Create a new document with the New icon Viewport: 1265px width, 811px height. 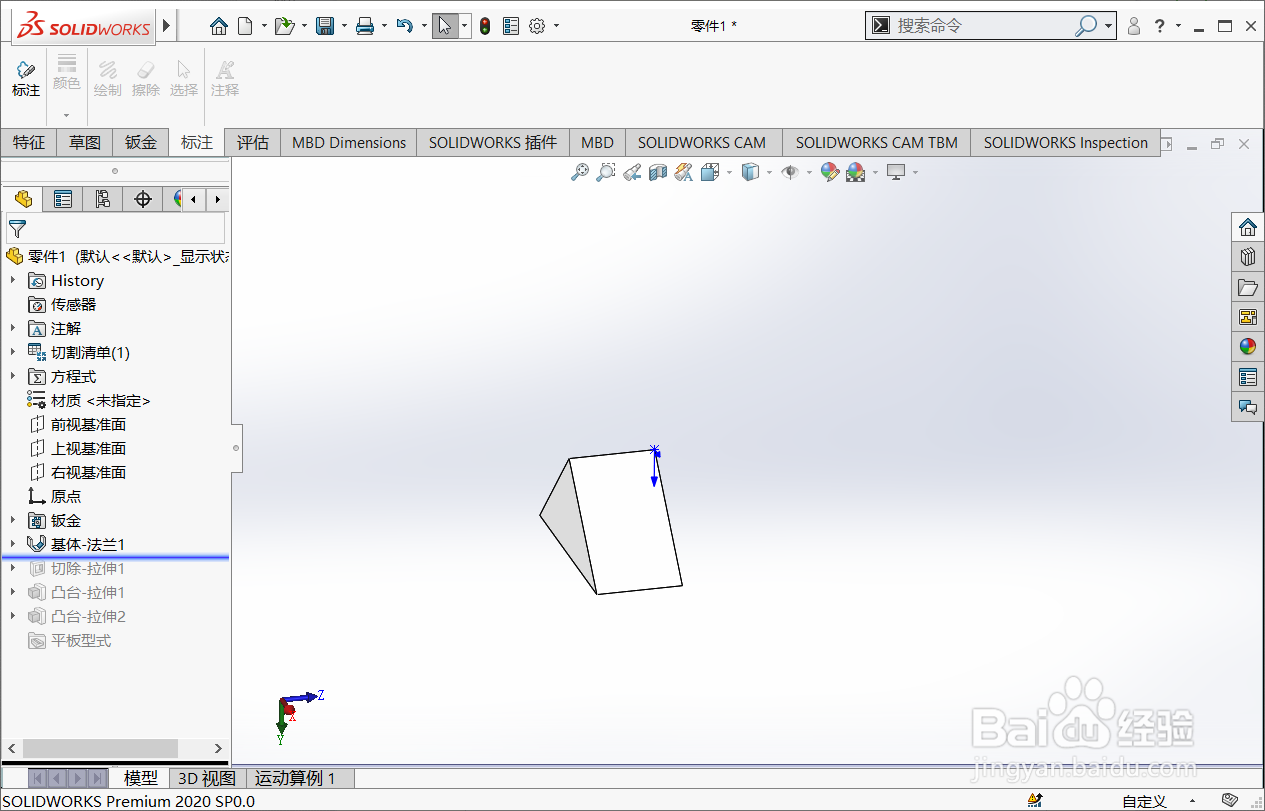(x=245, y=26)
